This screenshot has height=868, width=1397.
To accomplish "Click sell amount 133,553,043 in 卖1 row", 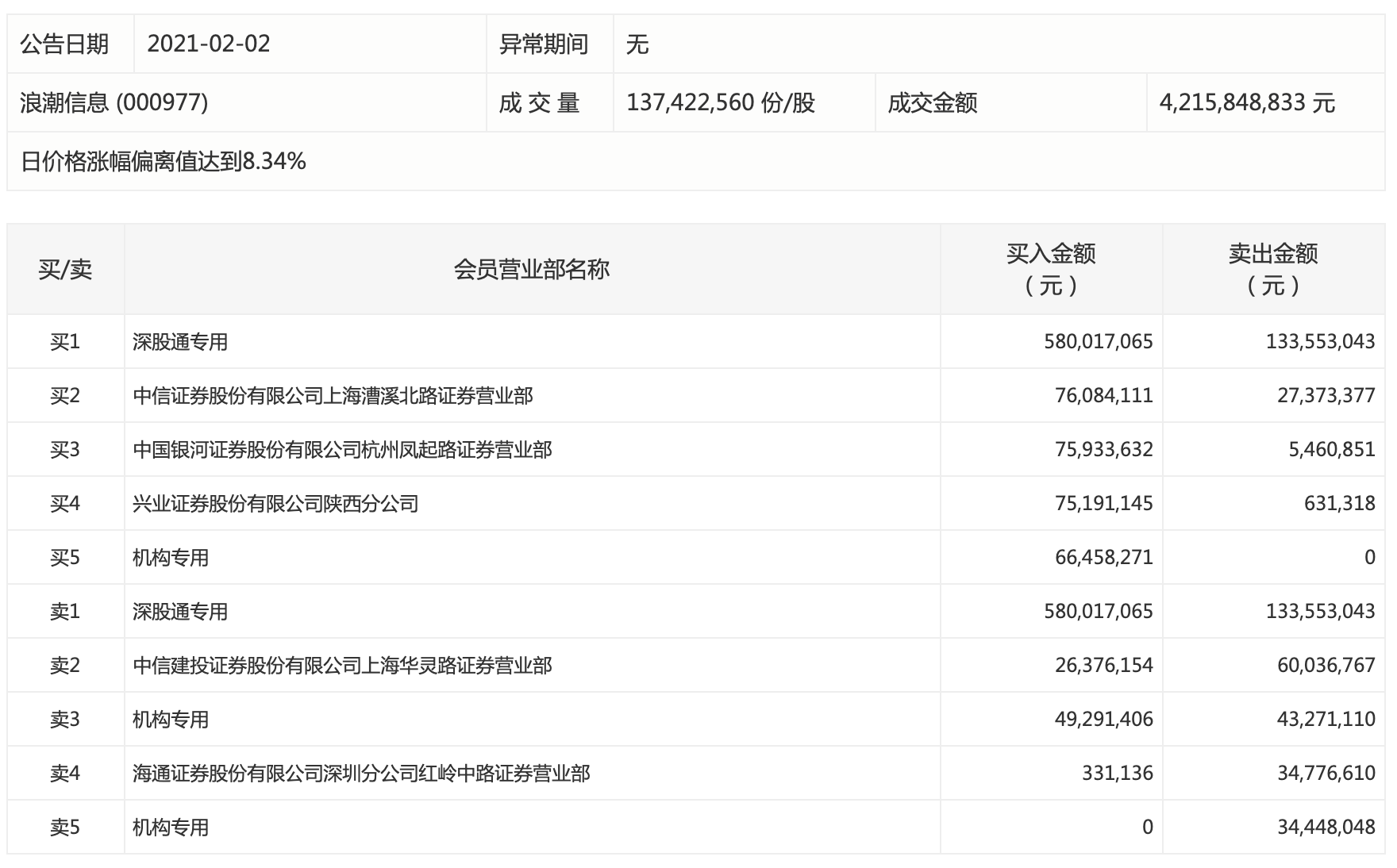I will point(1321,611).
